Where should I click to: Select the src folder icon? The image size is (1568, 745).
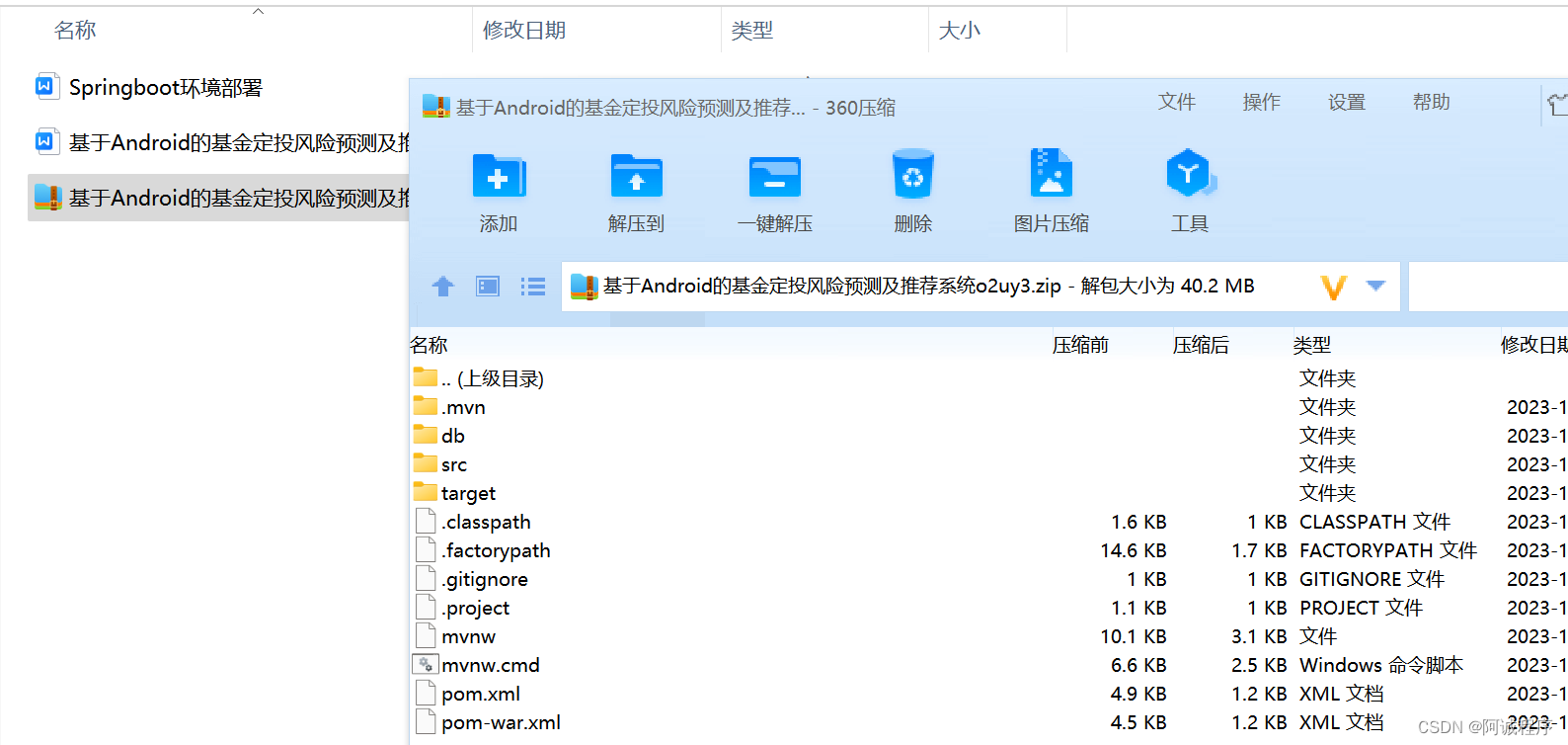click(x=426, y=463)
